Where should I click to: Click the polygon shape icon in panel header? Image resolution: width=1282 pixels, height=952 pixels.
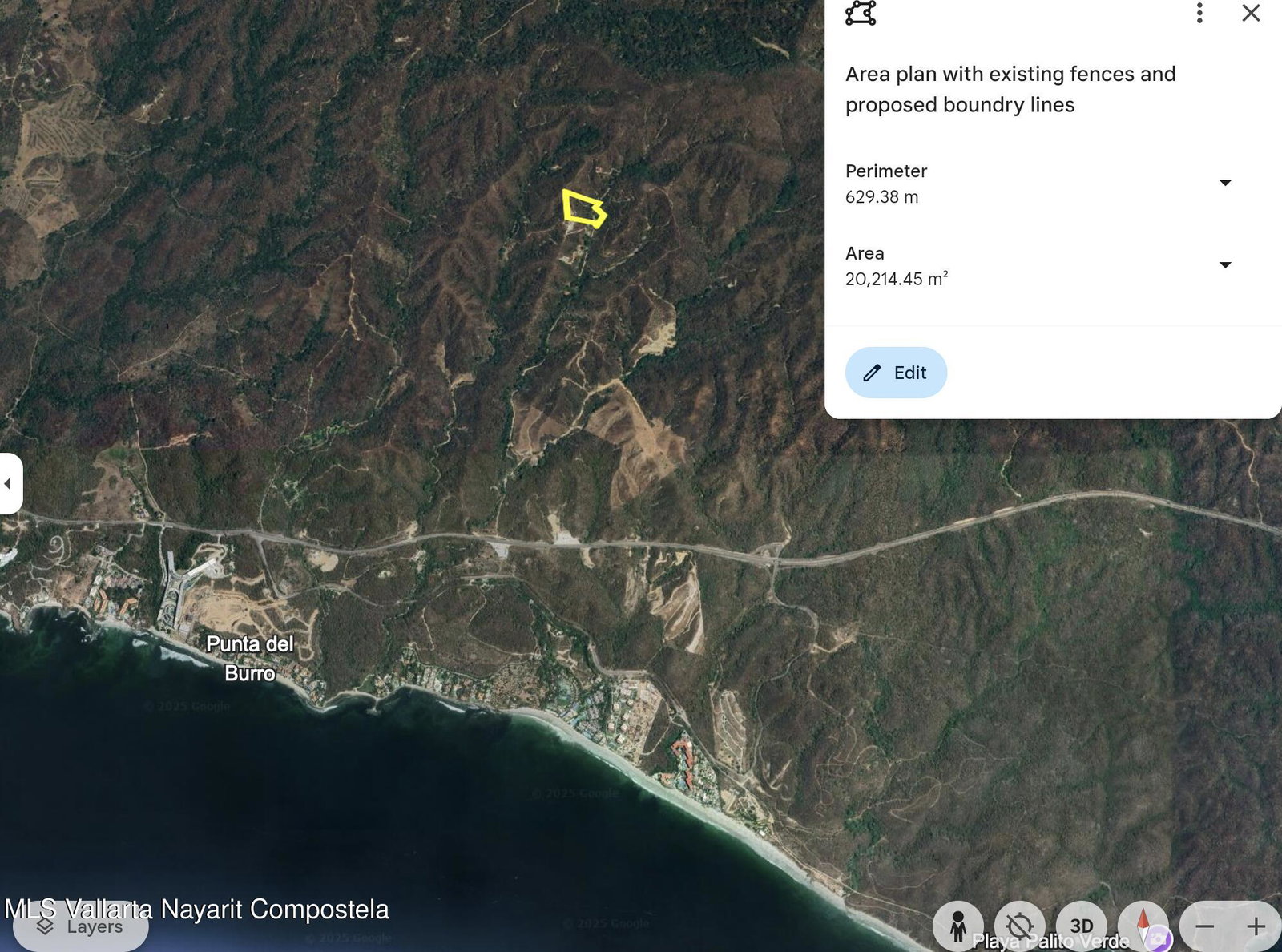point(861,13)
